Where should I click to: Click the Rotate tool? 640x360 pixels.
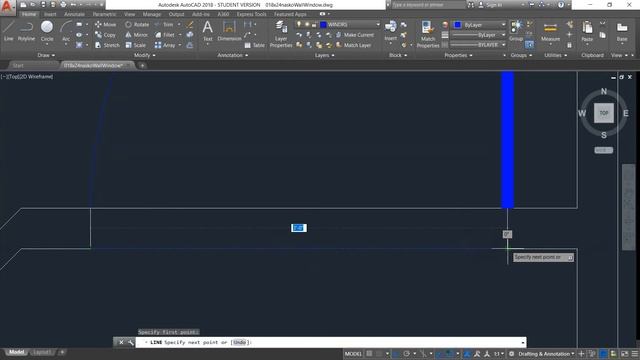tap(137, 24)
